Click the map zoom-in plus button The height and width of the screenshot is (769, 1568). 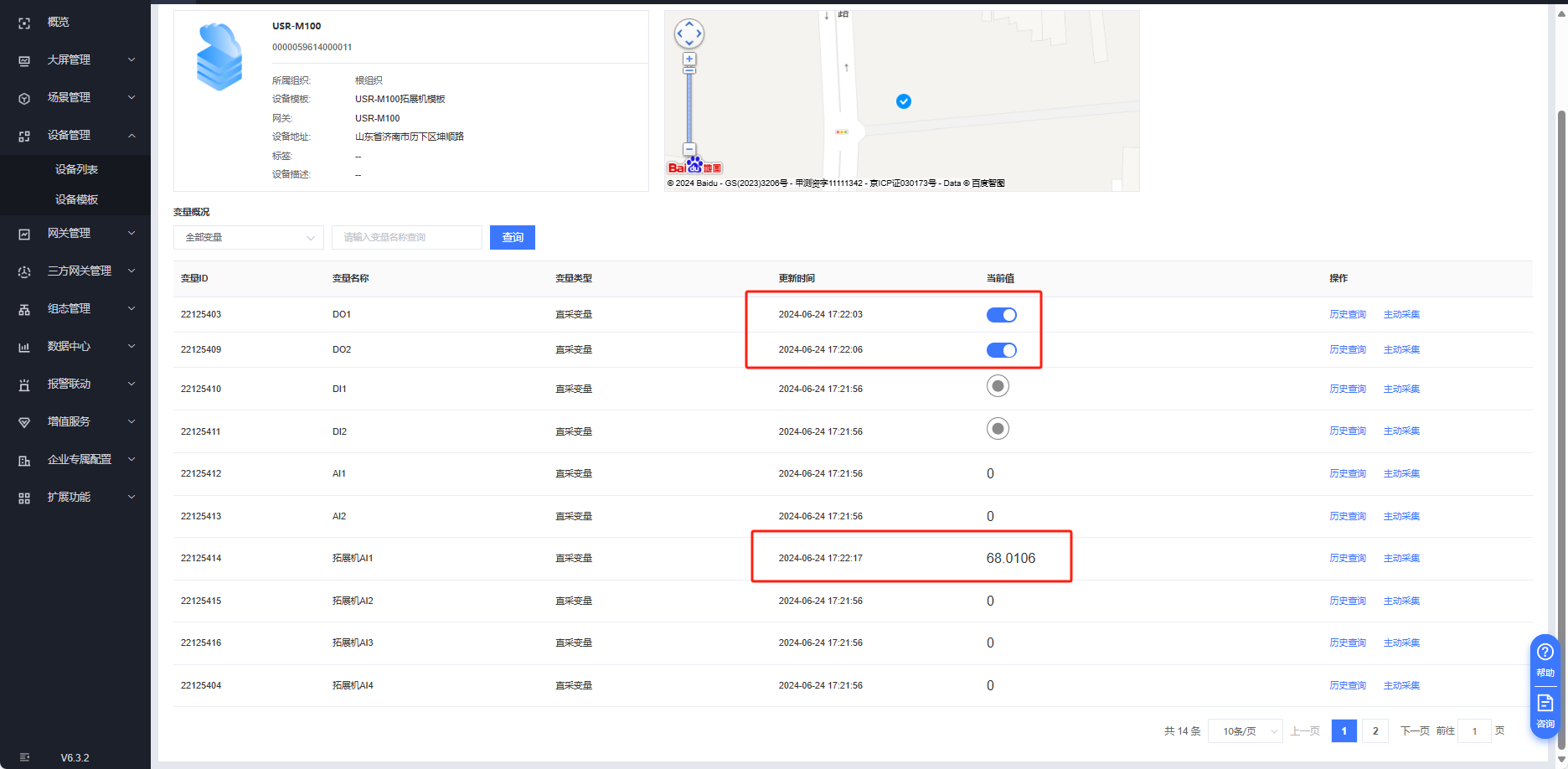(x=689, y=59)
